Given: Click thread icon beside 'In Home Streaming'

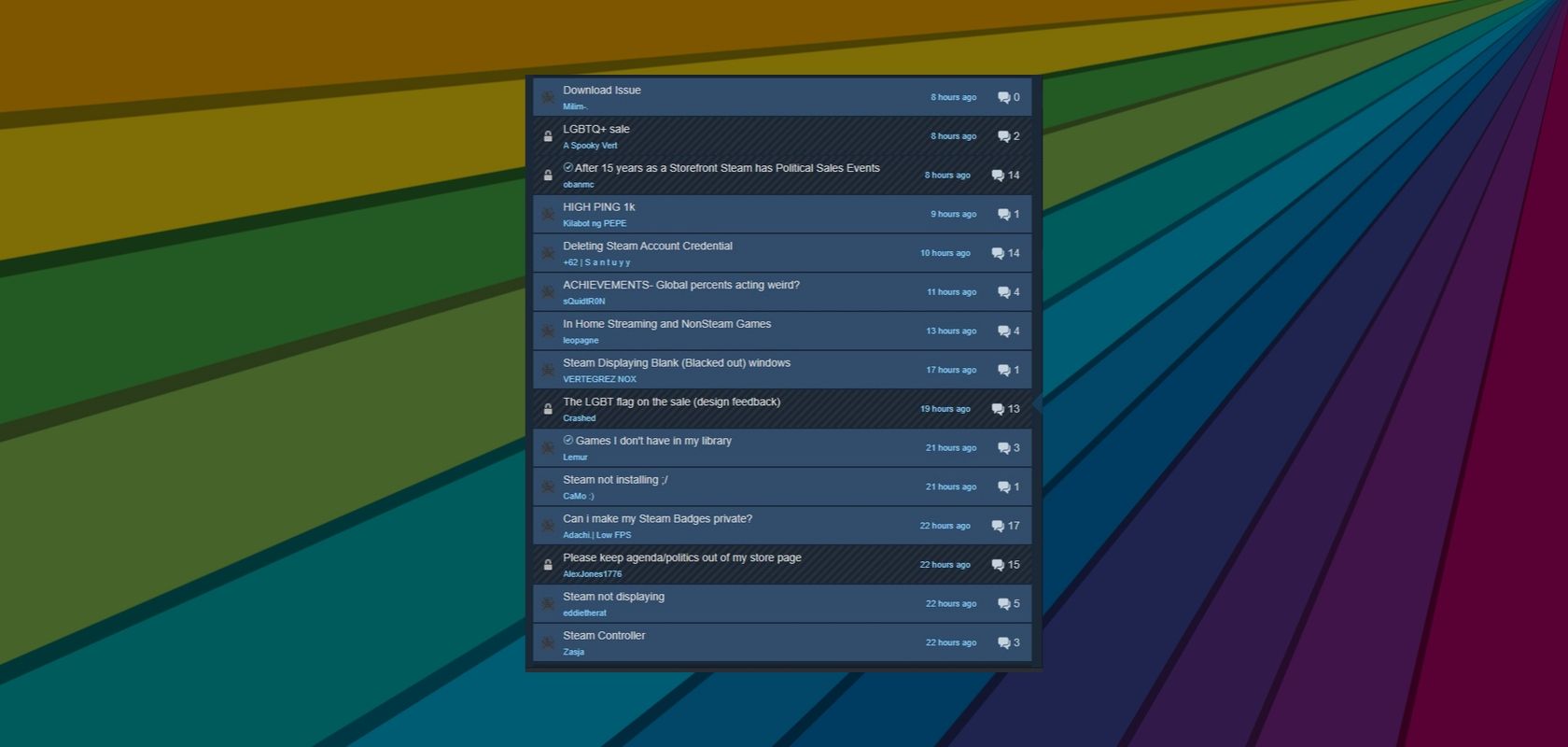Looking at the screenshot, I should [548, 331].
